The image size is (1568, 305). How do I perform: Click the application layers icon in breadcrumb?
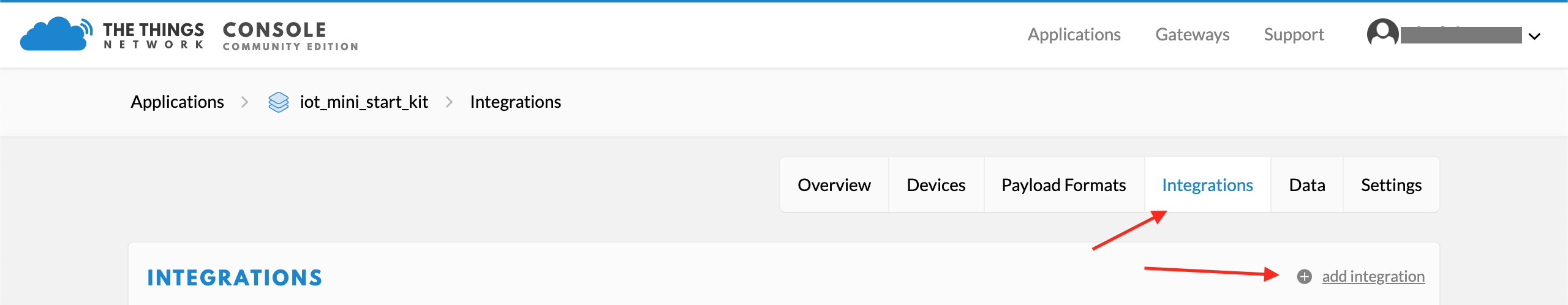(x=279, y=102)
